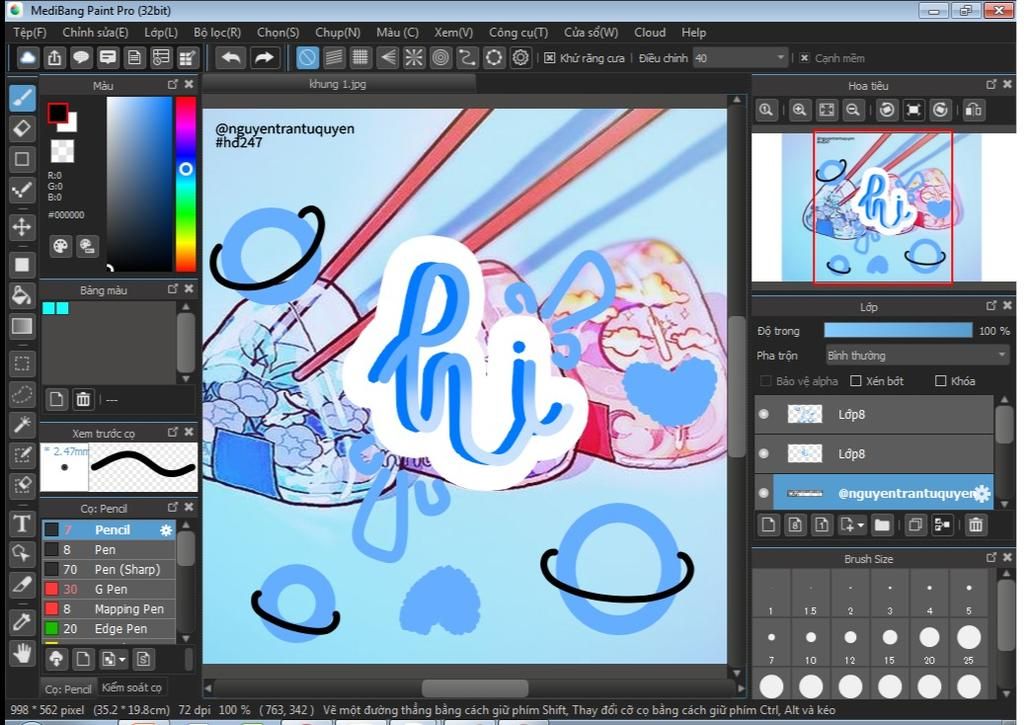Open Snap settings gear icon
This screenshot has width=1024, height=725.
click(520, 57)
